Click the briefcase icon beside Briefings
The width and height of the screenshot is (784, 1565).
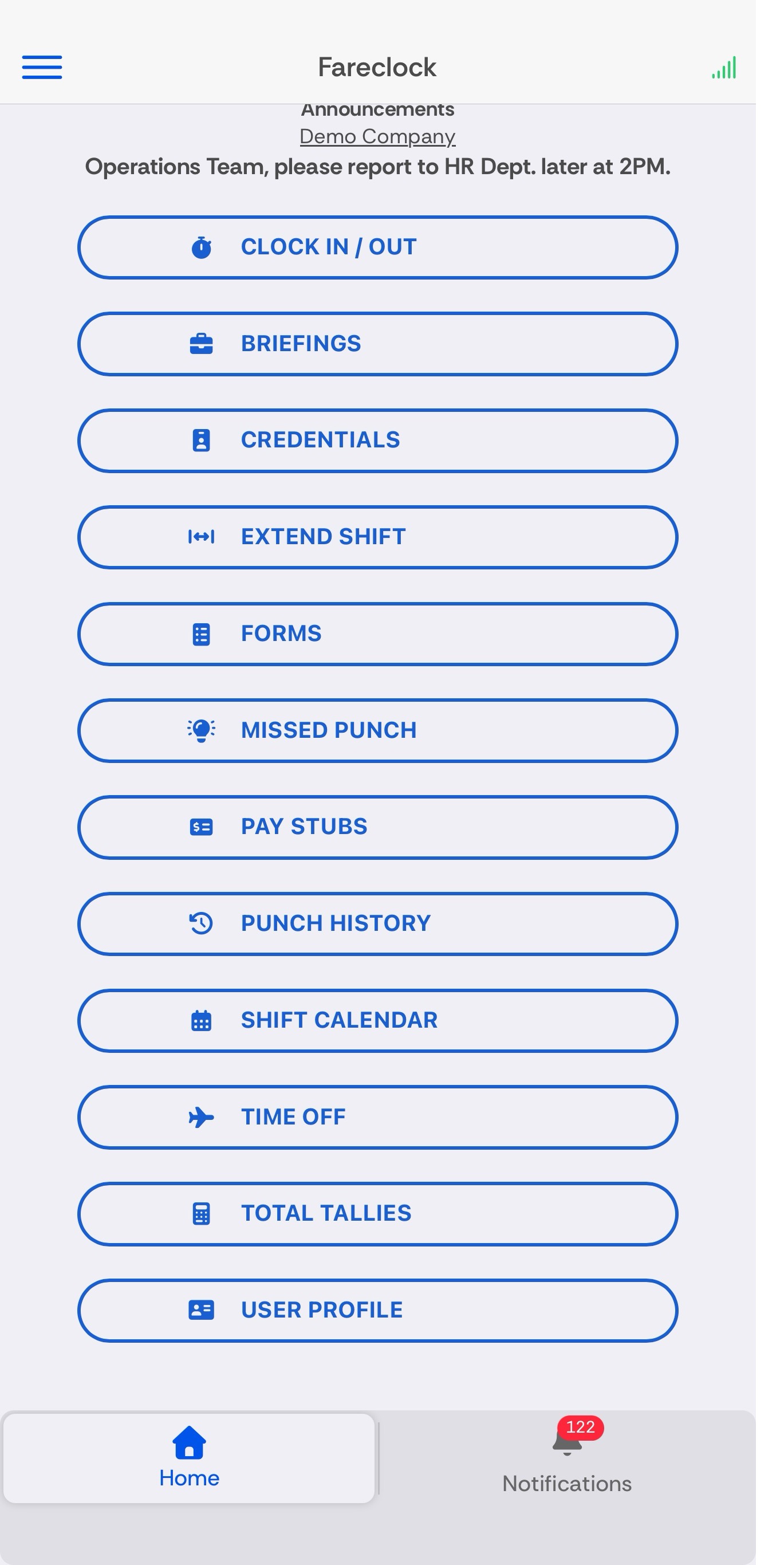tap(202, 344)
